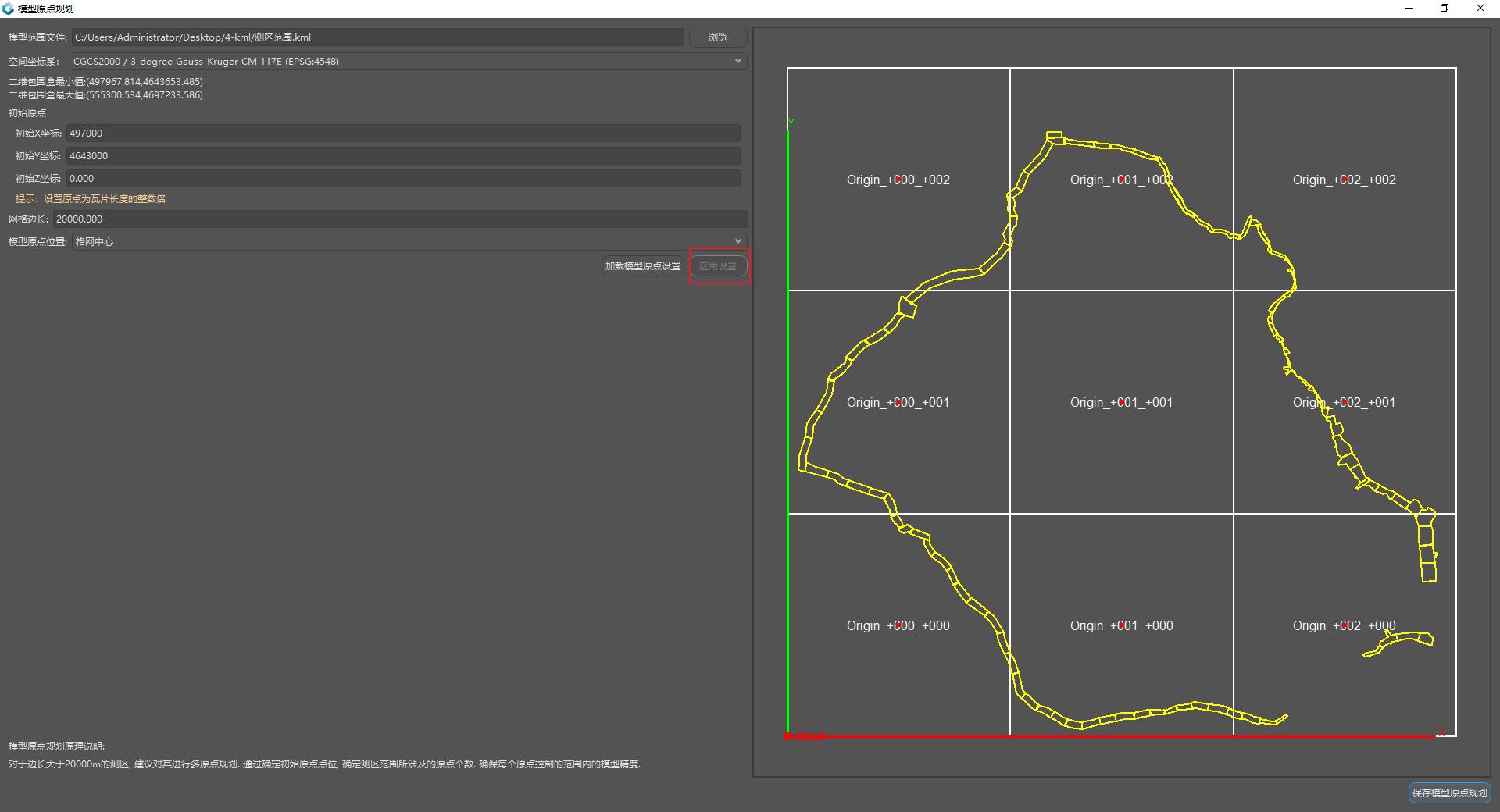Click the 初始Z坐标 input field
Screen dimensions: 1500x812
tap(403, 179)
